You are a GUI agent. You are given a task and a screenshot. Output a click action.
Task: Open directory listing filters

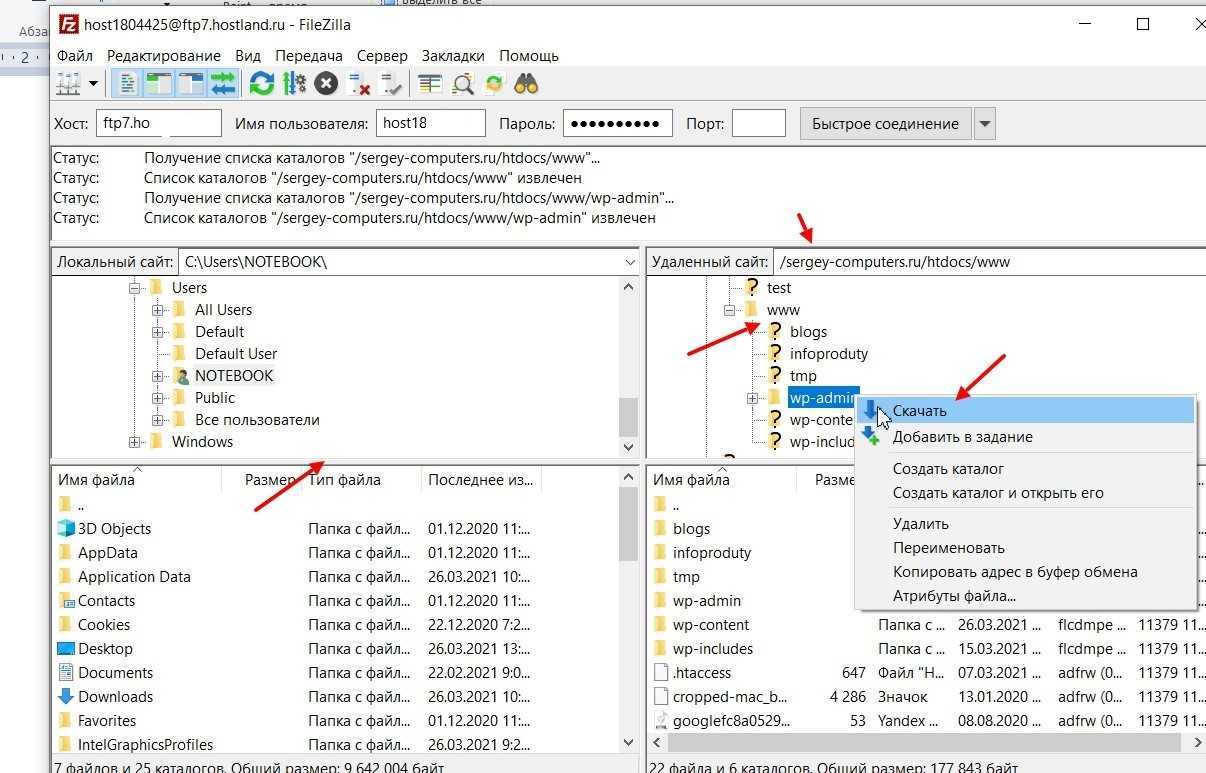pos(430,84)
